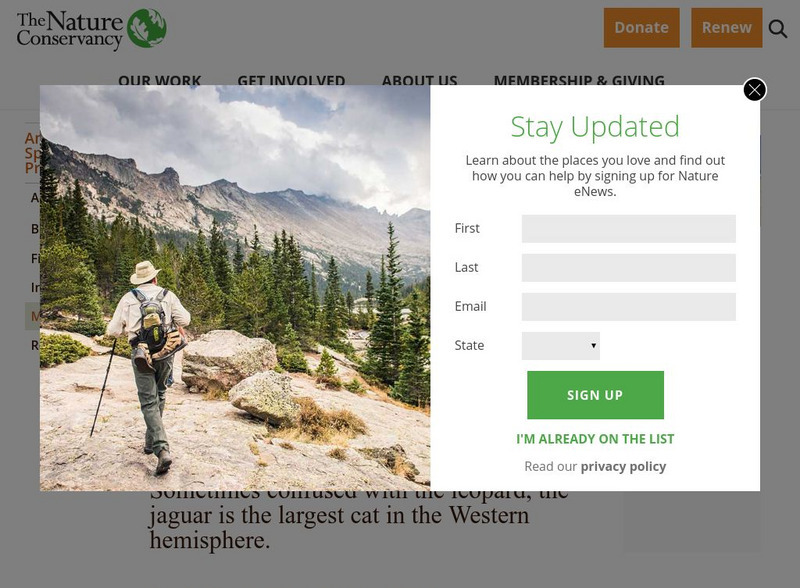Click The Nature Conservancy leaf logo
The image size is (800, 588).
point(147,28)
